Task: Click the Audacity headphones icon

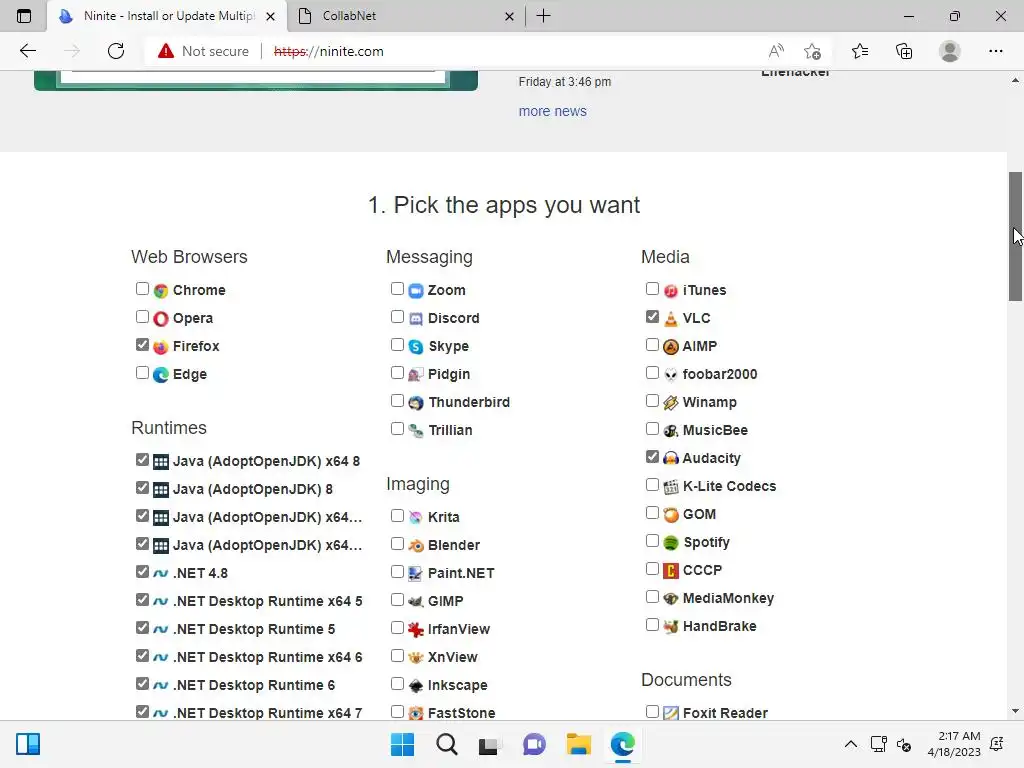Action: pos(671,458)
